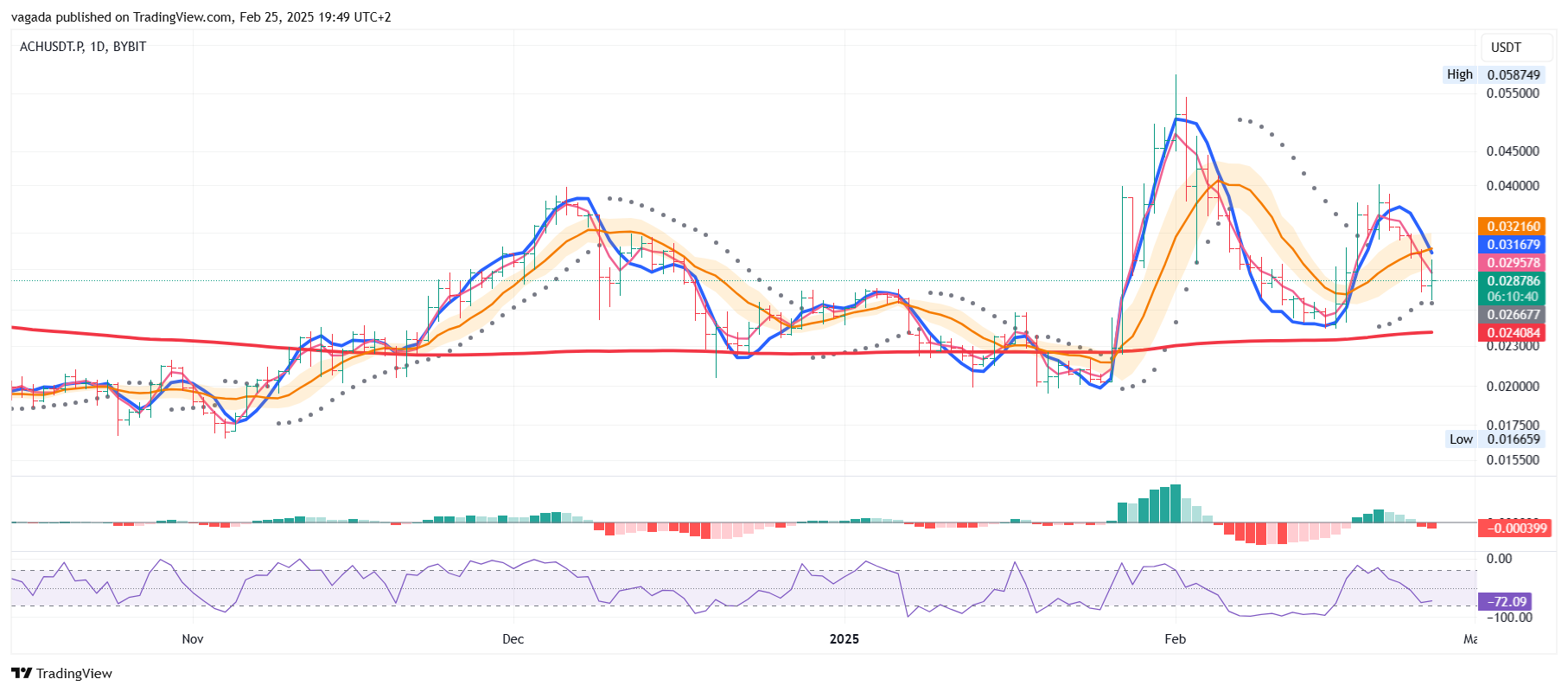The width and height of the screenshot is (1568, 692).
Task: Click the 0.015500 price axis label
Action: (1513, 460)
